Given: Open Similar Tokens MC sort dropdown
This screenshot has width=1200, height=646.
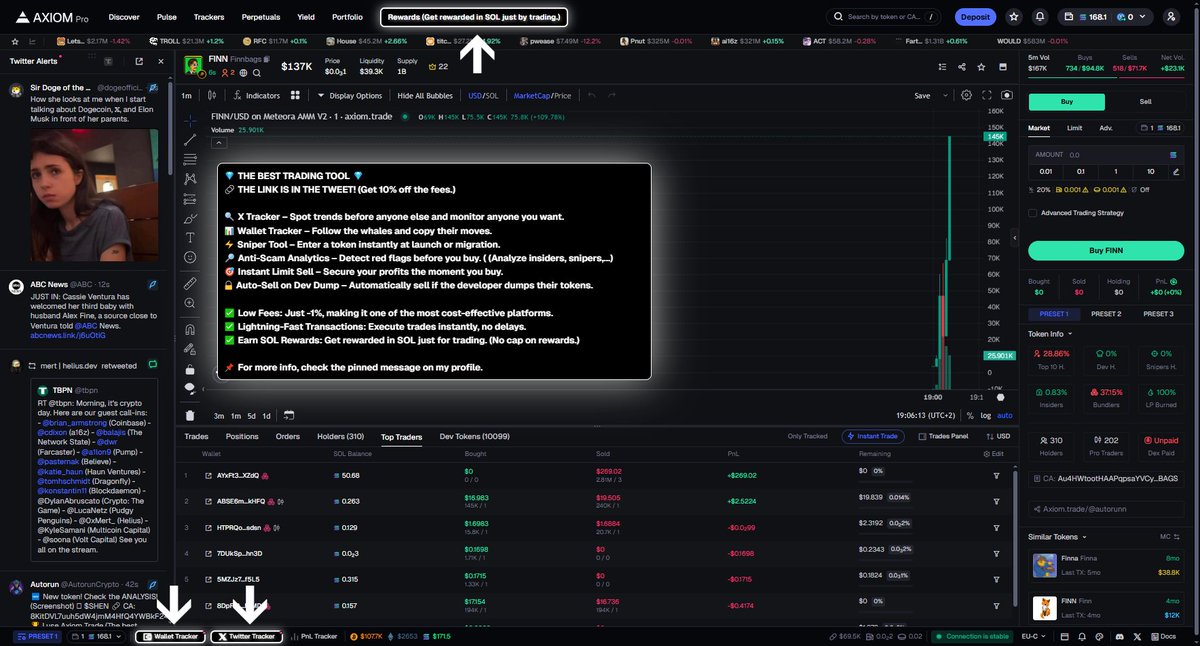Looking at the screenshot, I should (1170, 537).
